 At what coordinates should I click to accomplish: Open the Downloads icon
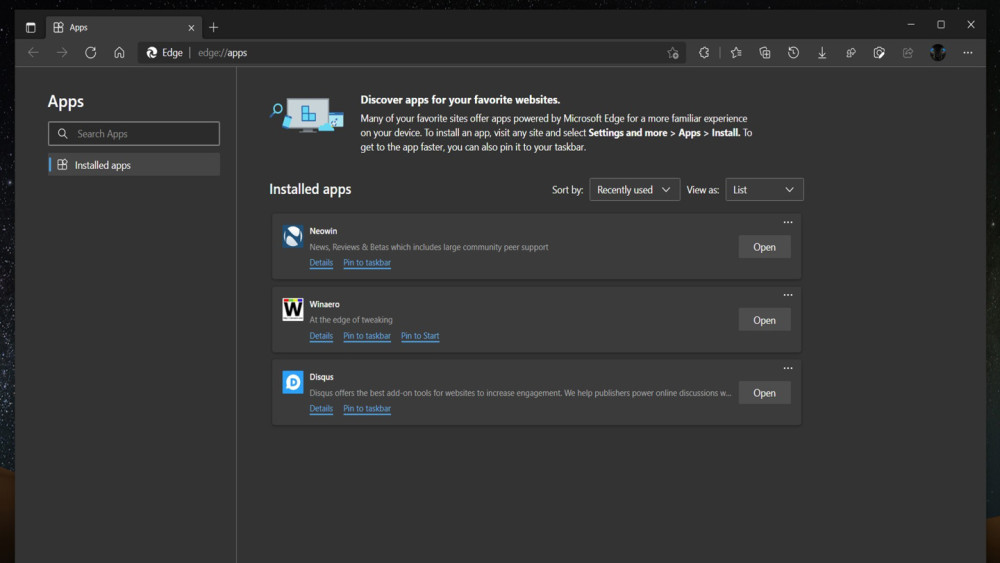coord(822,53)
